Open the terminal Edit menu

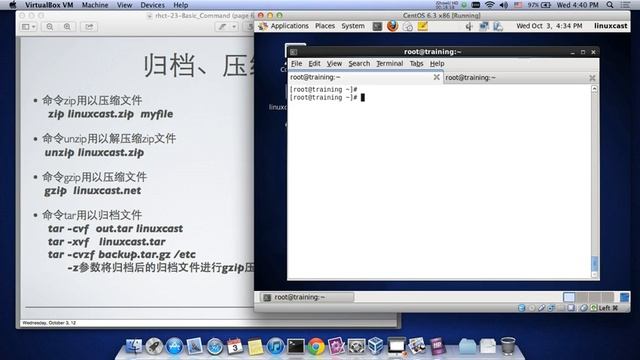(314, 64)
